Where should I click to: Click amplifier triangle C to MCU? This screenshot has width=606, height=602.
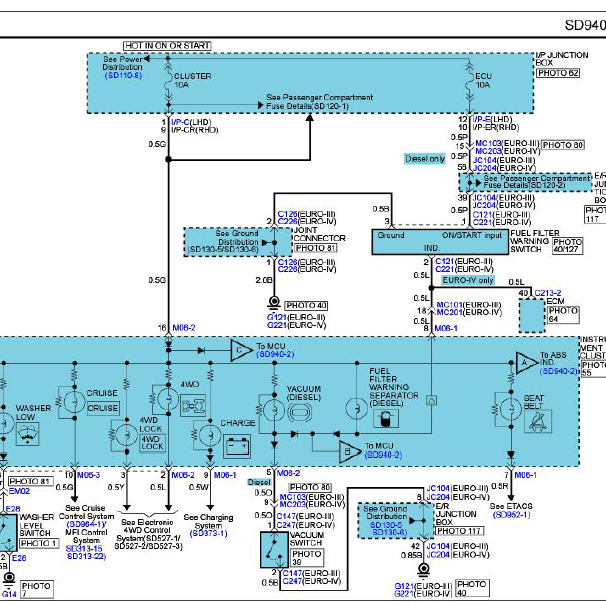point(242,350)
